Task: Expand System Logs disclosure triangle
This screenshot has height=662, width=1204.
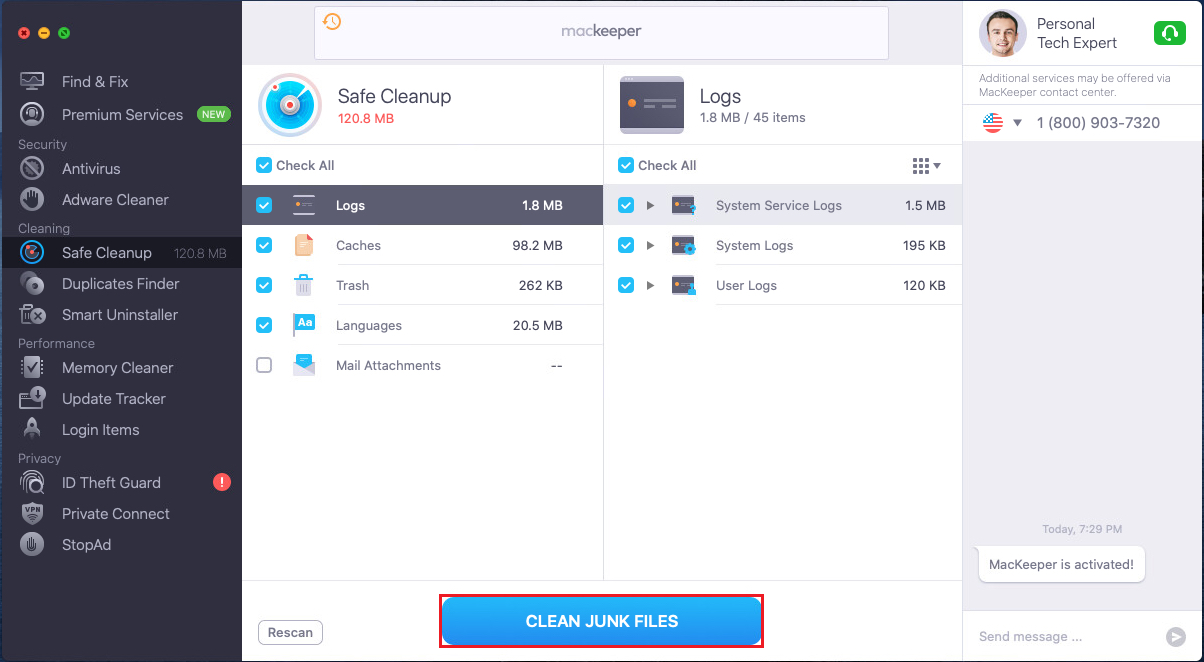Action: tap(650, 245)
